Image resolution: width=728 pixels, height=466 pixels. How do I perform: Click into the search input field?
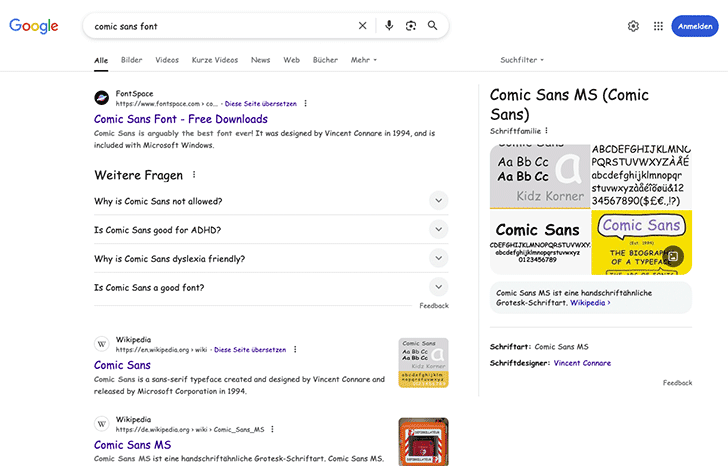click(x=223, y=26)
